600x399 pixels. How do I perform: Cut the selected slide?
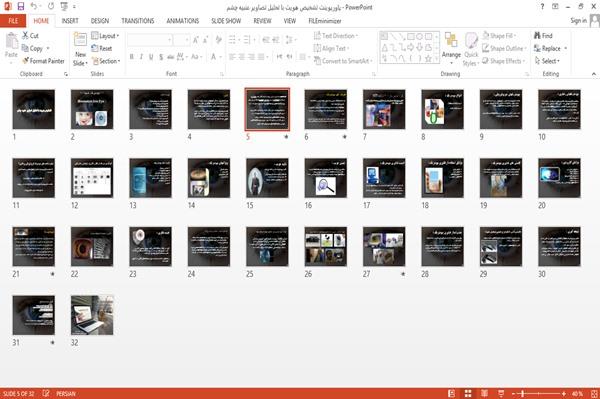(x=30, y=36)
